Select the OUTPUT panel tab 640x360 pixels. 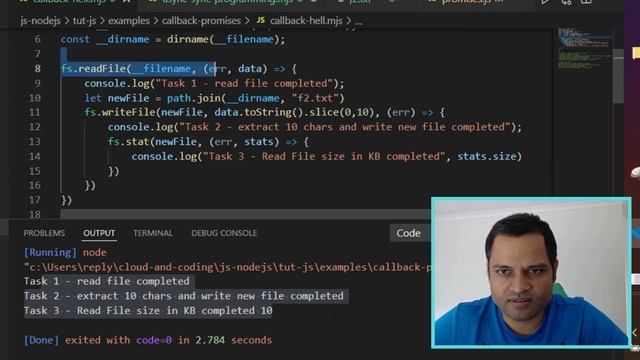[x=99, y=233]
